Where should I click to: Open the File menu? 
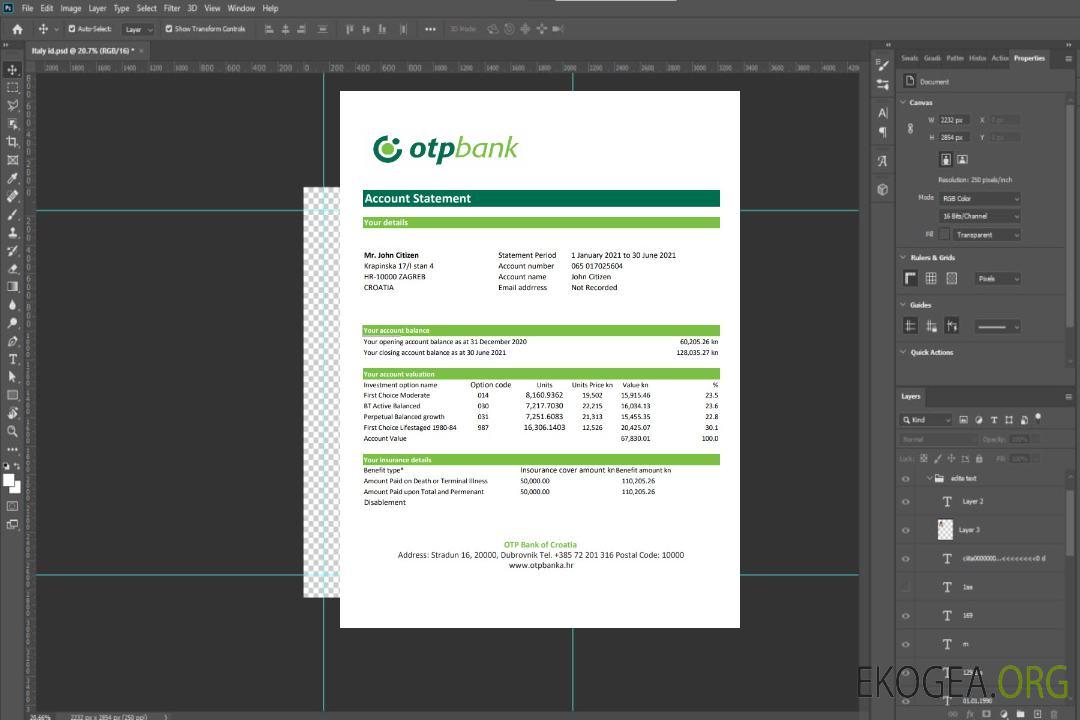coord(28,8)
